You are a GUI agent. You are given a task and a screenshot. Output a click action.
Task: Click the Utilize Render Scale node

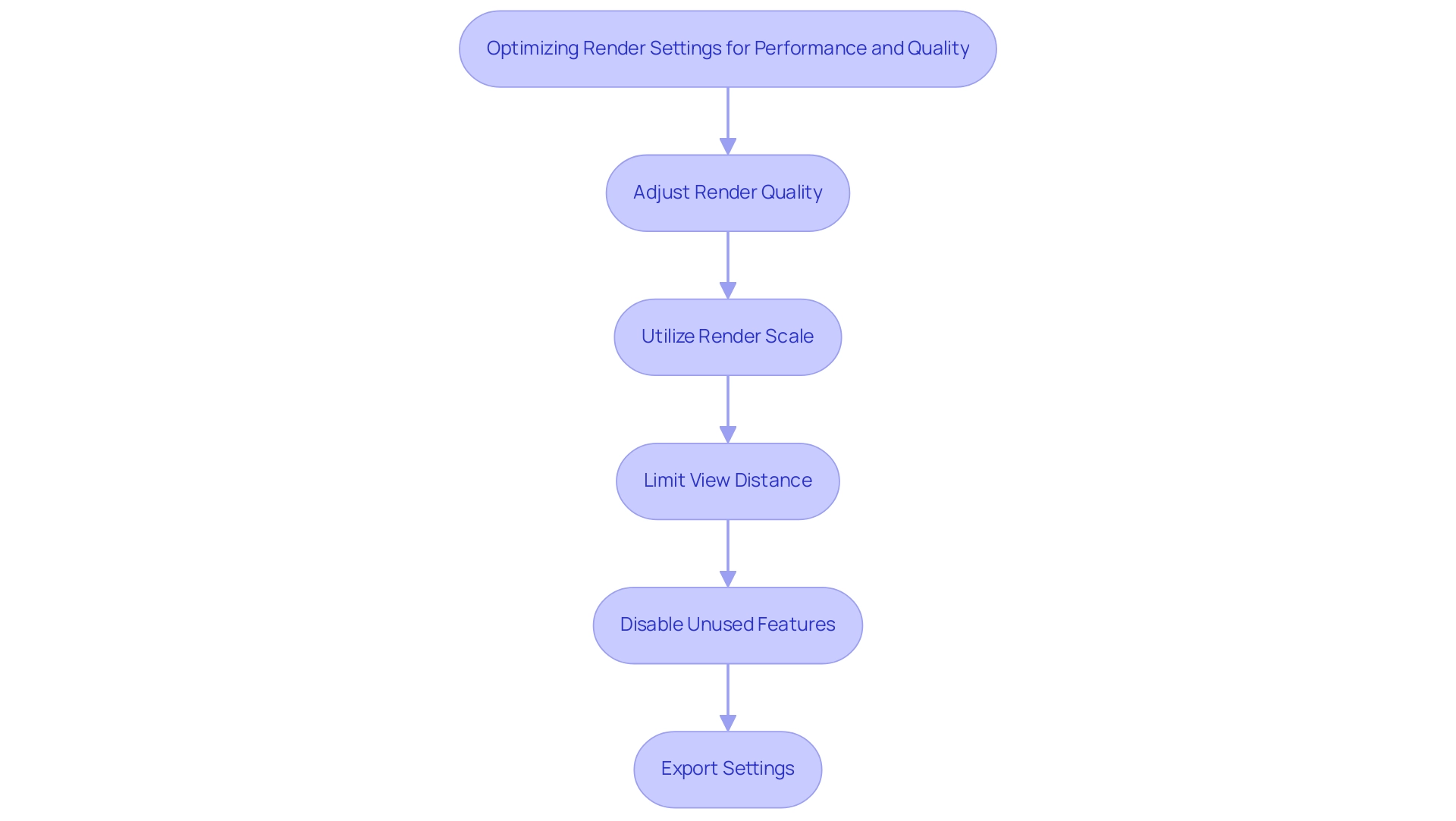727,336
